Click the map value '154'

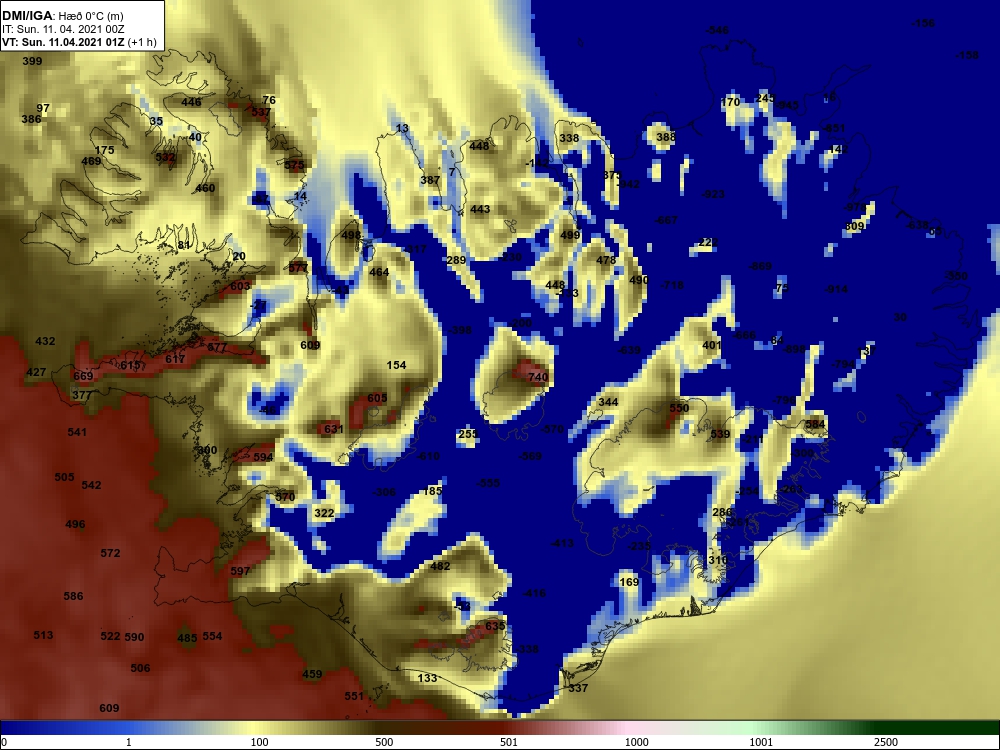click(x=396, y=365)
